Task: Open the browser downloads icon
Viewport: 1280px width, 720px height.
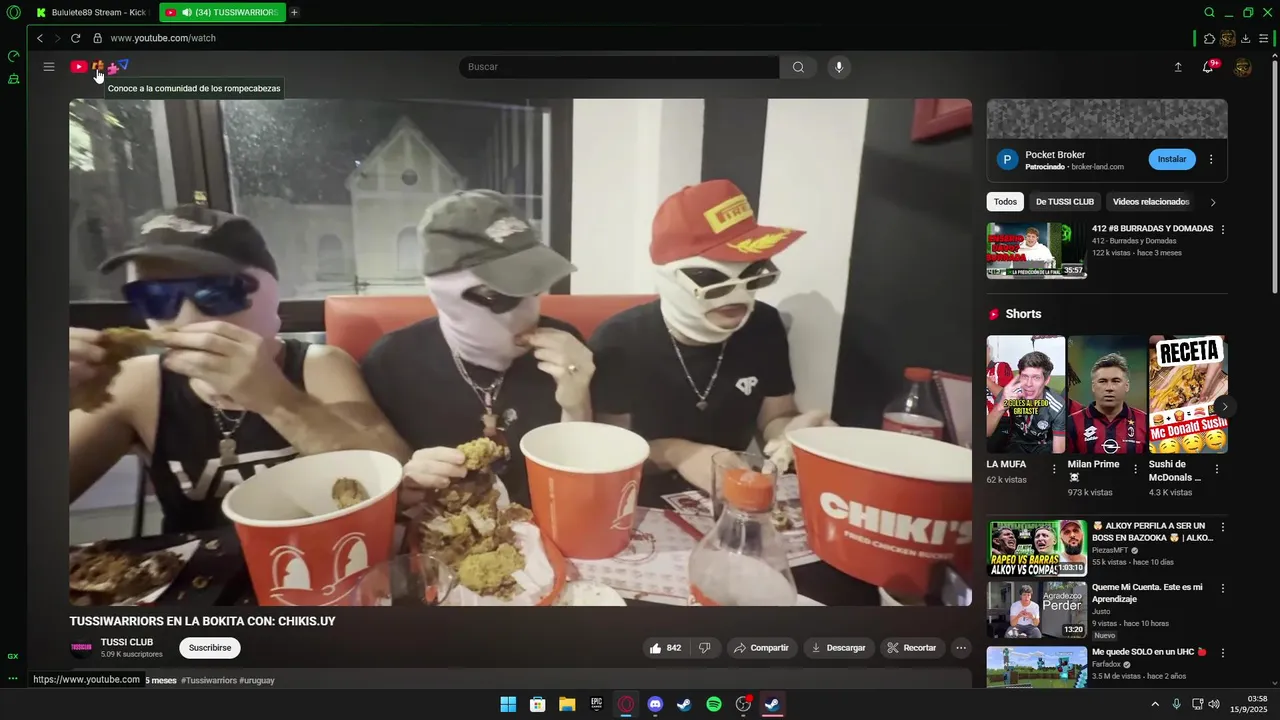Action: (1246, 38)
